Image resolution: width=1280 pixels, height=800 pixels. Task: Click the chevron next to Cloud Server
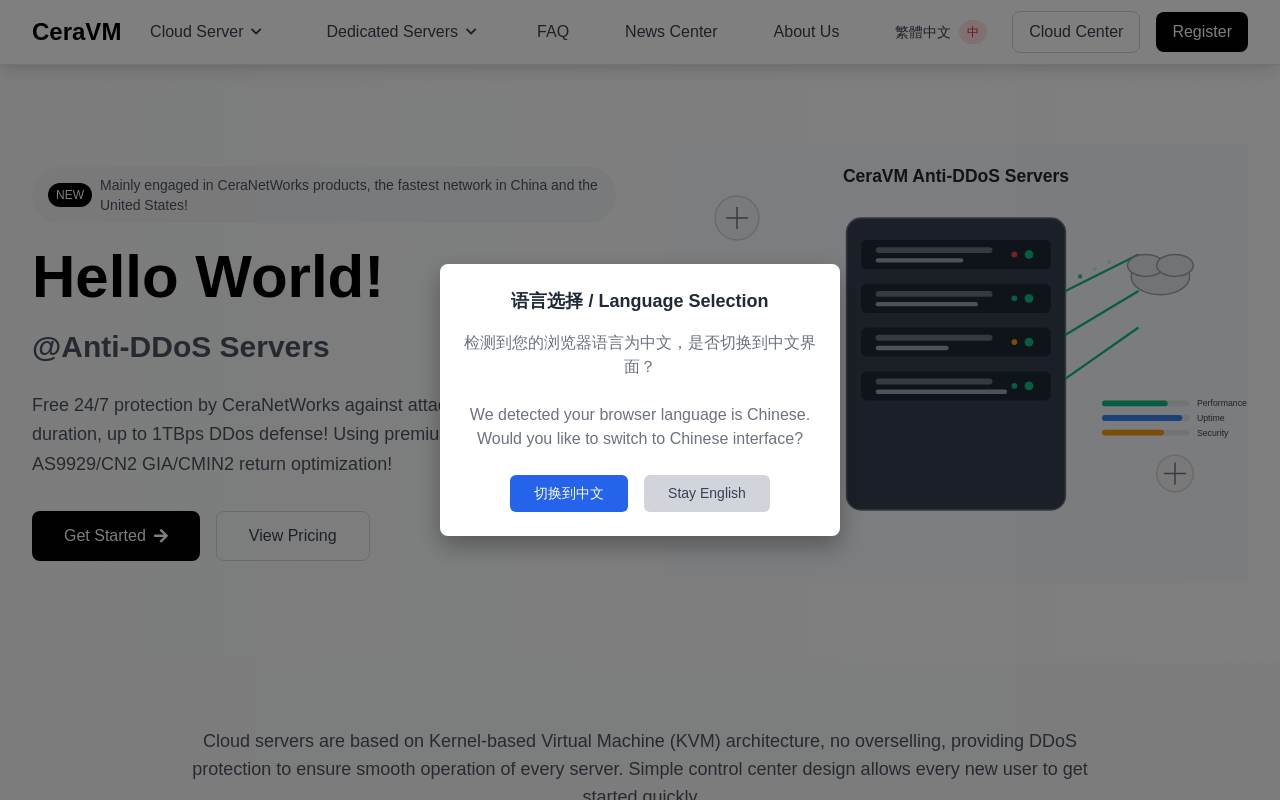(256, 32)
